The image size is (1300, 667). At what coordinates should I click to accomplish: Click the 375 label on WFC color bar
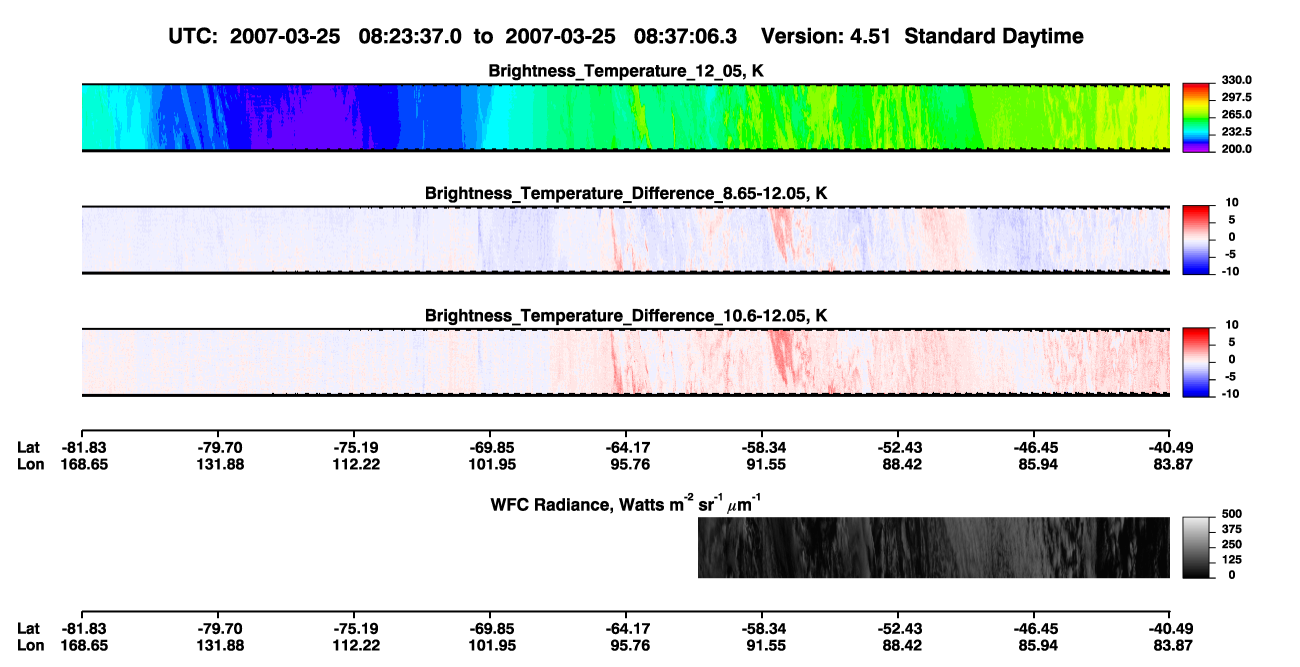pos(1230,529)
